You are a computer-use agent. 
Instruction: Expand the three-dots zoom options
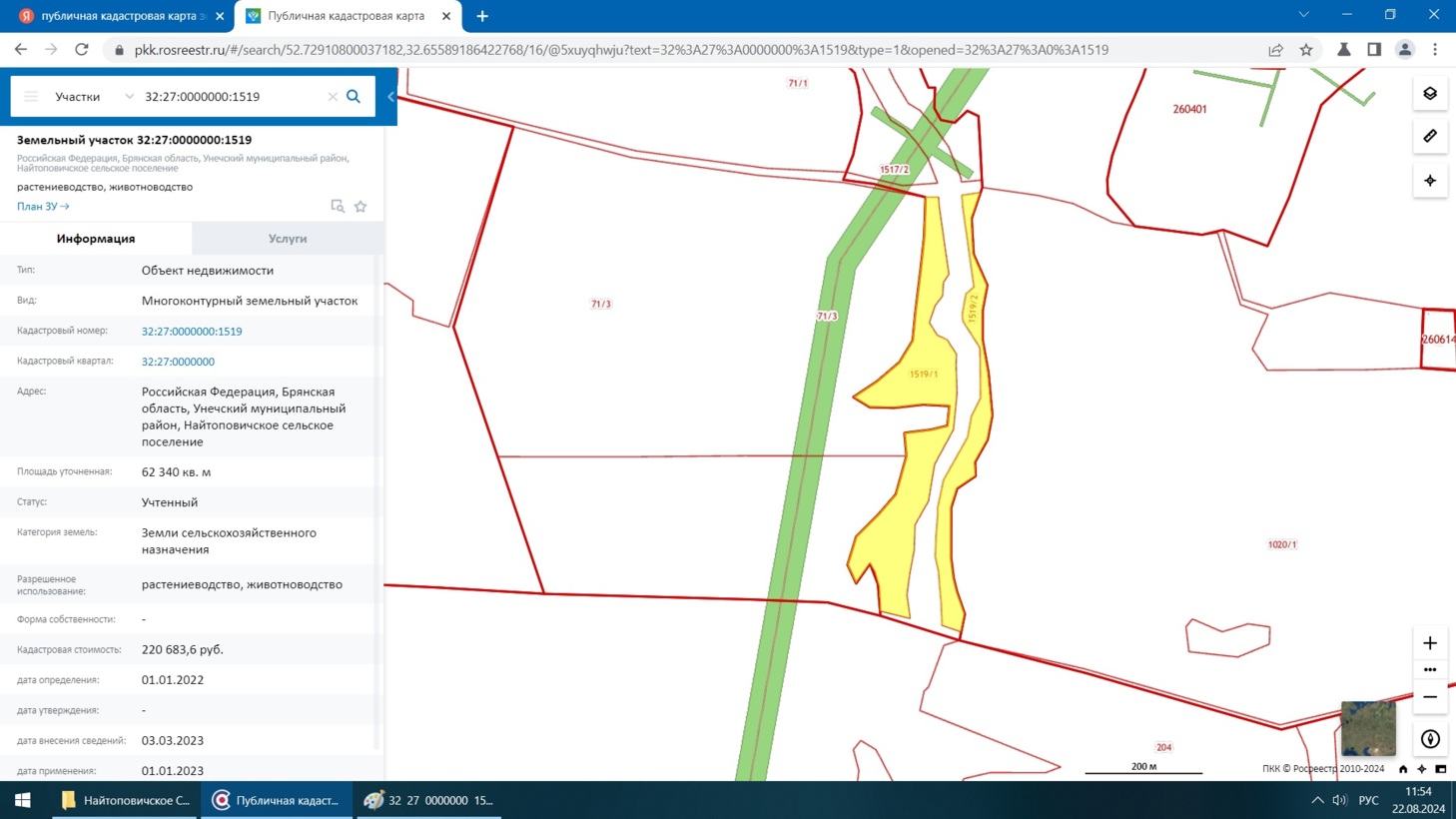click(1430, 670)
